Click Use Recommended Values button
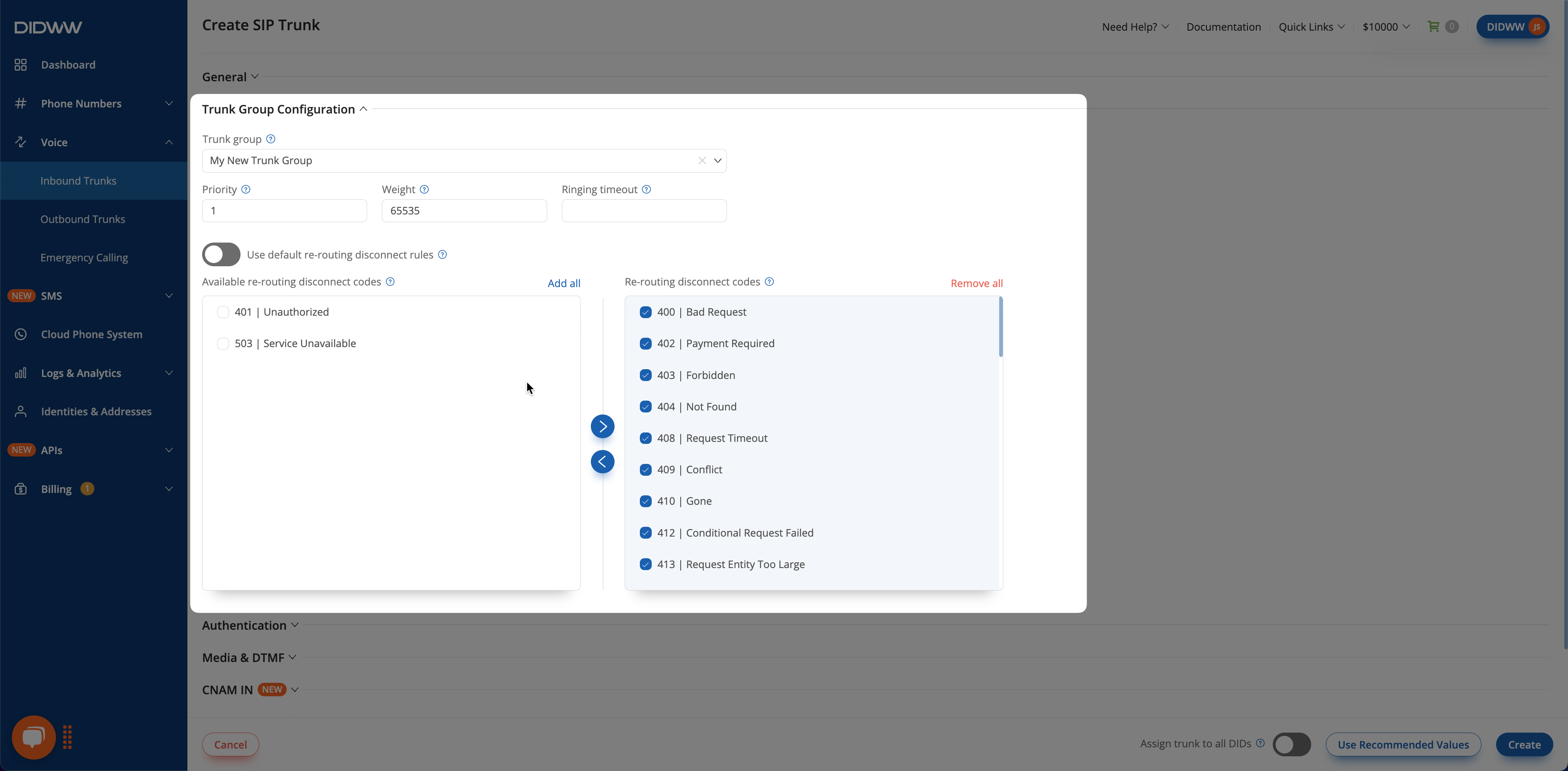This screenshot has width=1568, height=771. click(1403, 744)
